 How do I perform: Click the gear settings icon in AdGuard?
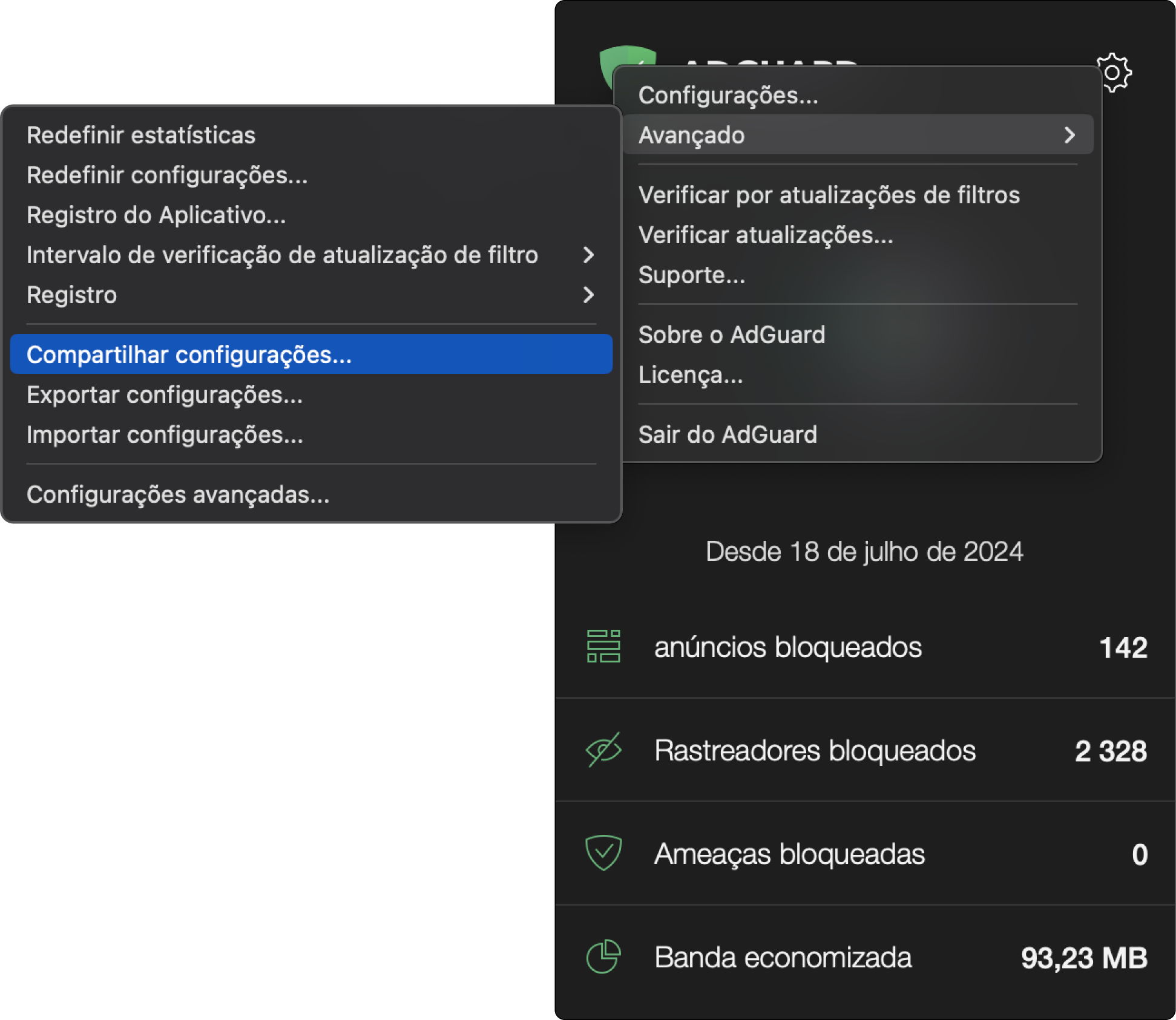point(1114,73)
